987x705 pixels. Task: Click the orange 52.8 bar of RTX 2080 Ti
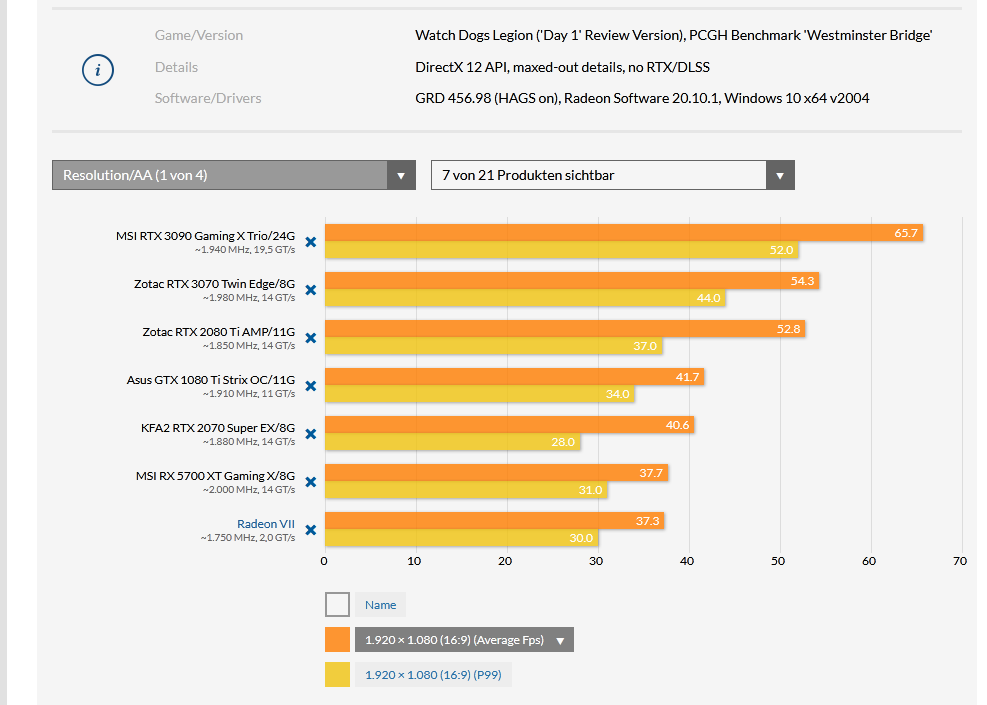tap(565, 329)
